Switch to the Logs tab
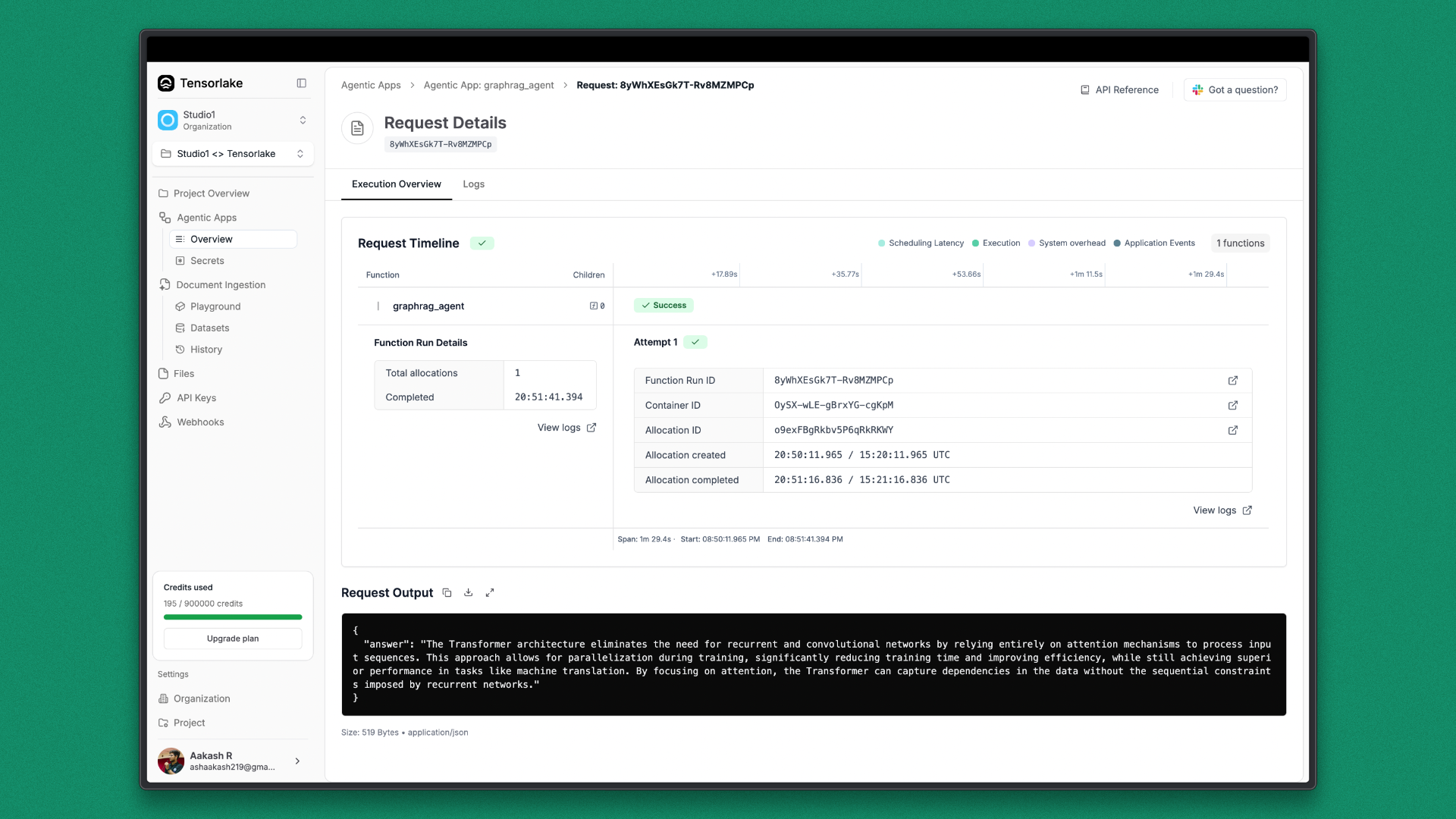The height and width of the screenshot is (819, 1456). click(473, 184)
